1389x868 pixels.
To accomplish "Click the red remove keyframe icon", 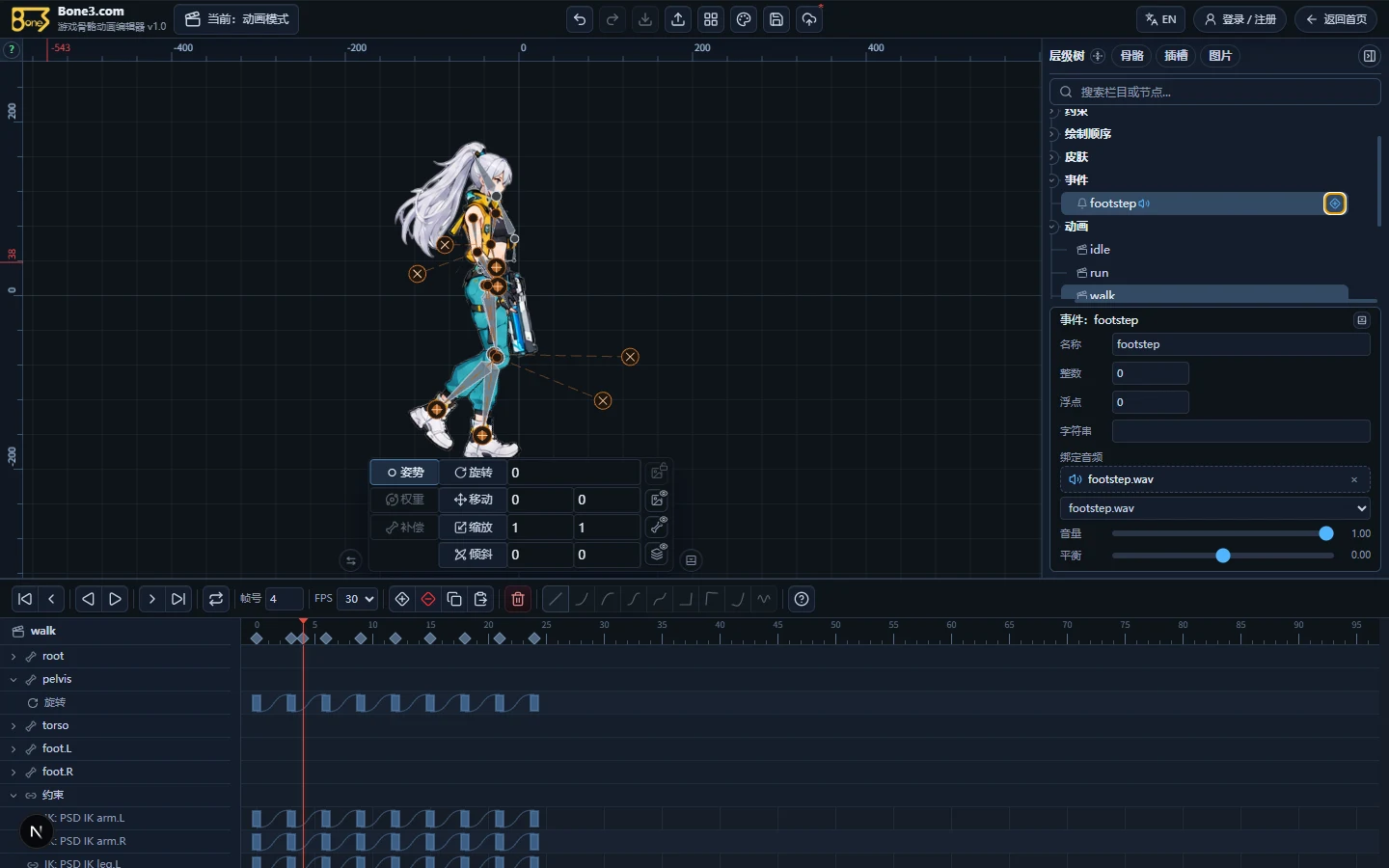I will click(428, 599).
